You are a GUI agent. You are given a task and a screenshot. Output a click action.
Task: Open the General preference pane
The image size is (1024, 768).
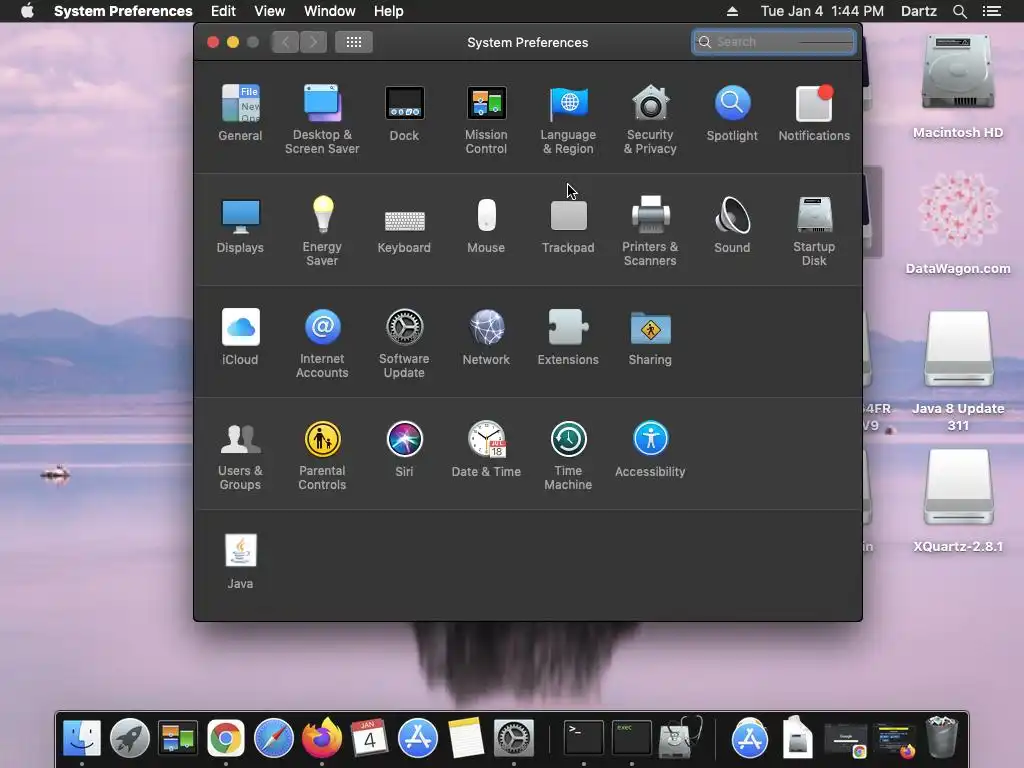(x=240, y=113)
